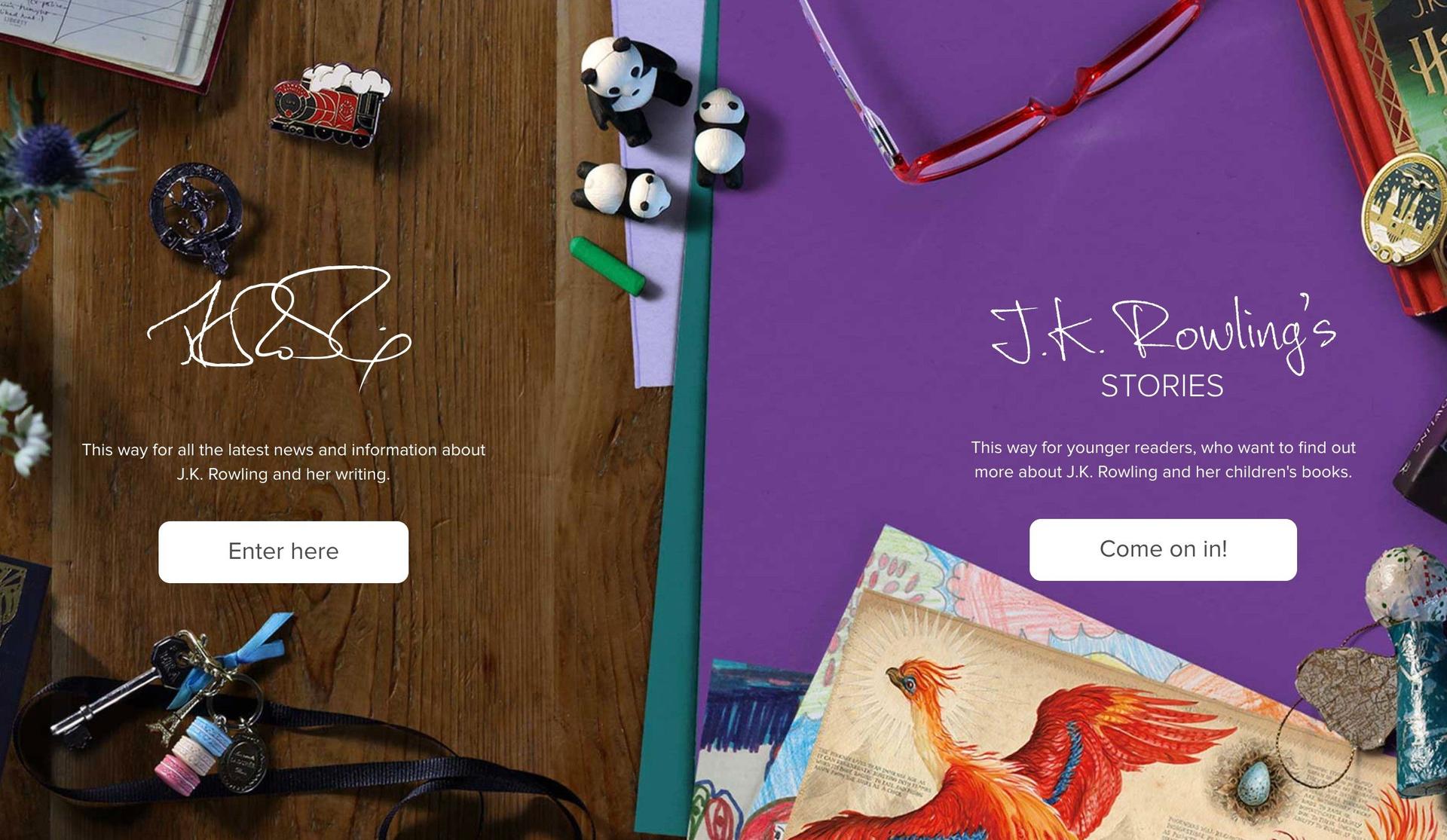Click the gold castle medallion
Image resolution: width=1447 pixels, height=840 pixels.
coord(1403,210)
